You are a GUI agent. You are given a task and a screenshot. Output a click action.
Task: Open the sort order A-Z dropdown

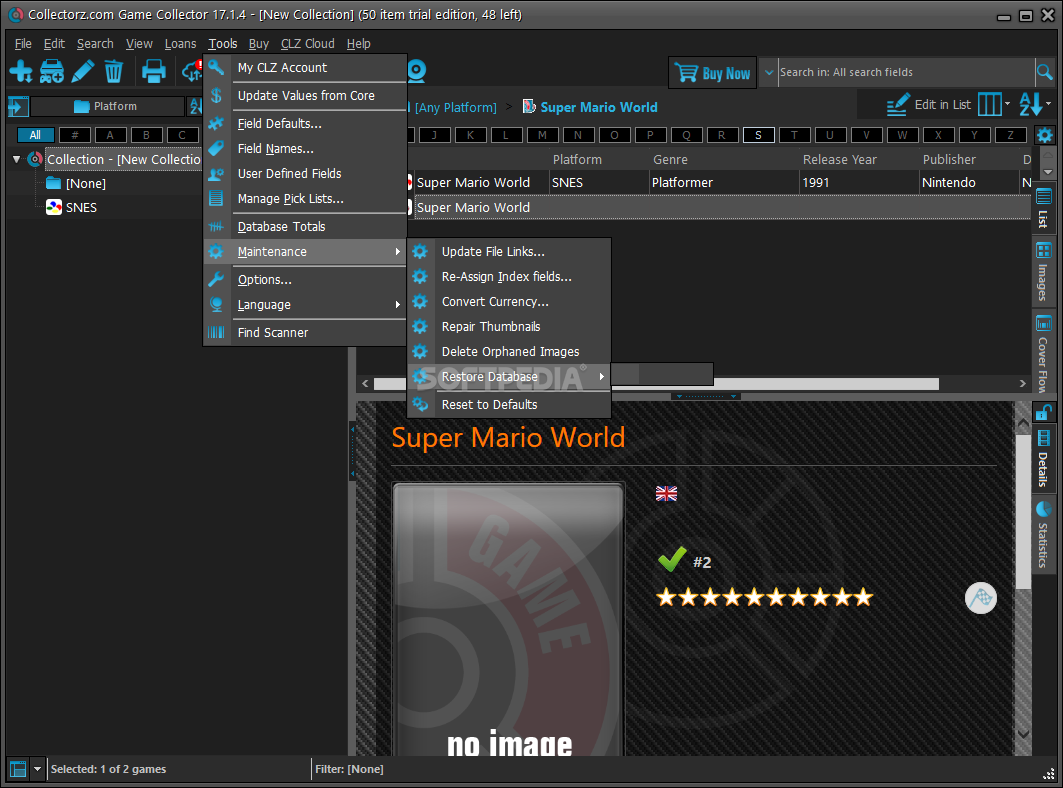[x=1035, y=104]
